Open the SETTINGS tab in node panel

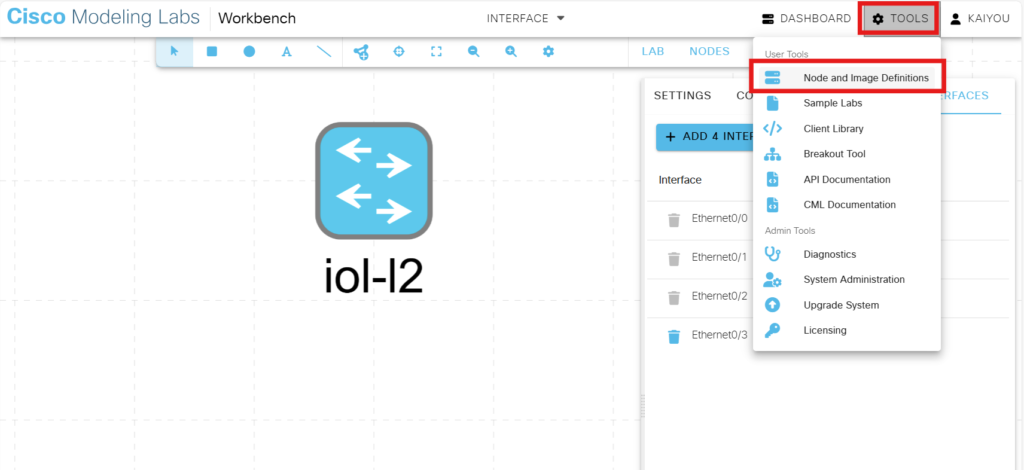point(682,96)
